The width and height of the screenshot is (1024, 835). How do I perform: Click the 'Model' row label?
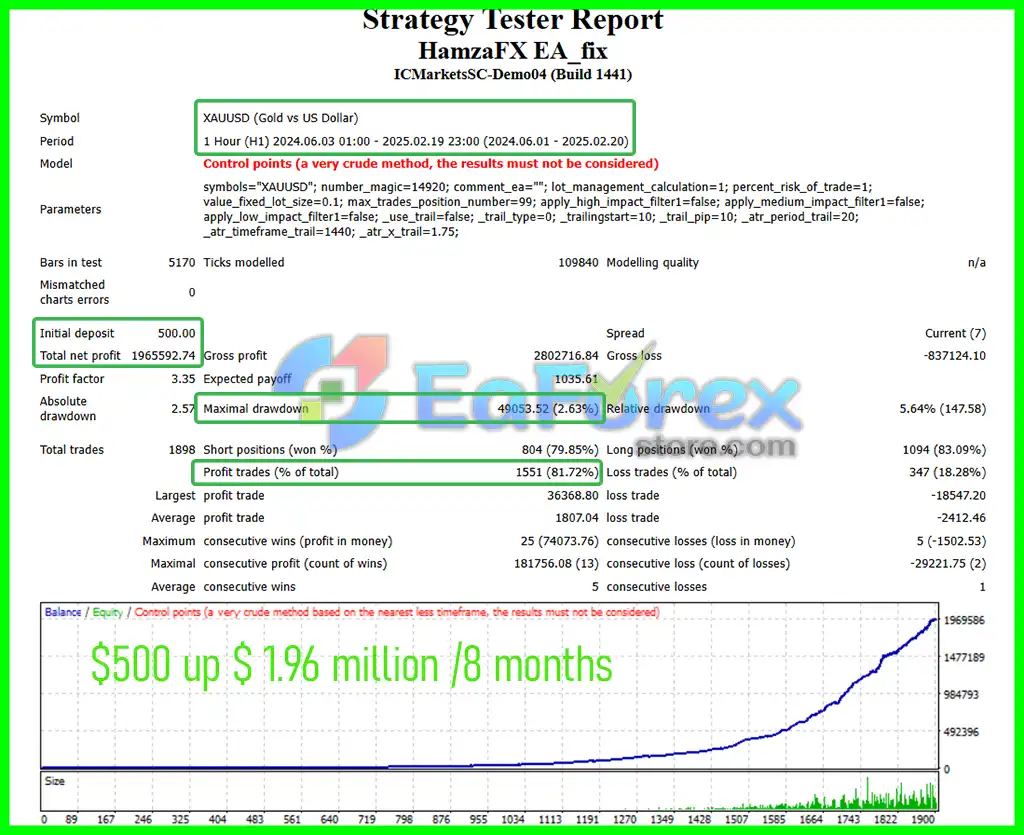click(x=56, y=164)
